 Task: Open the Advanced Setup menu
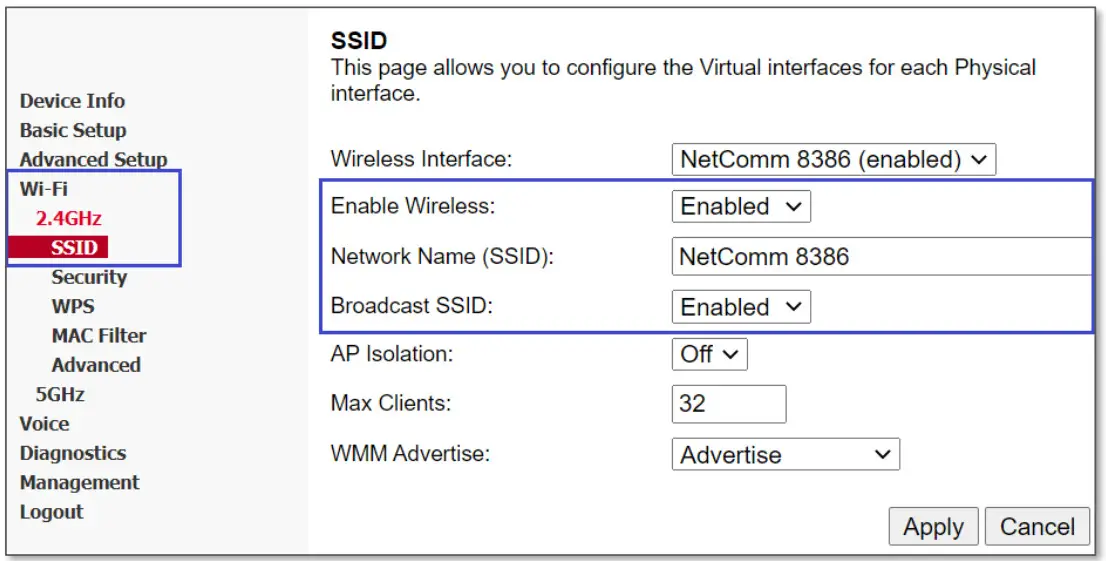click(93, 160)
